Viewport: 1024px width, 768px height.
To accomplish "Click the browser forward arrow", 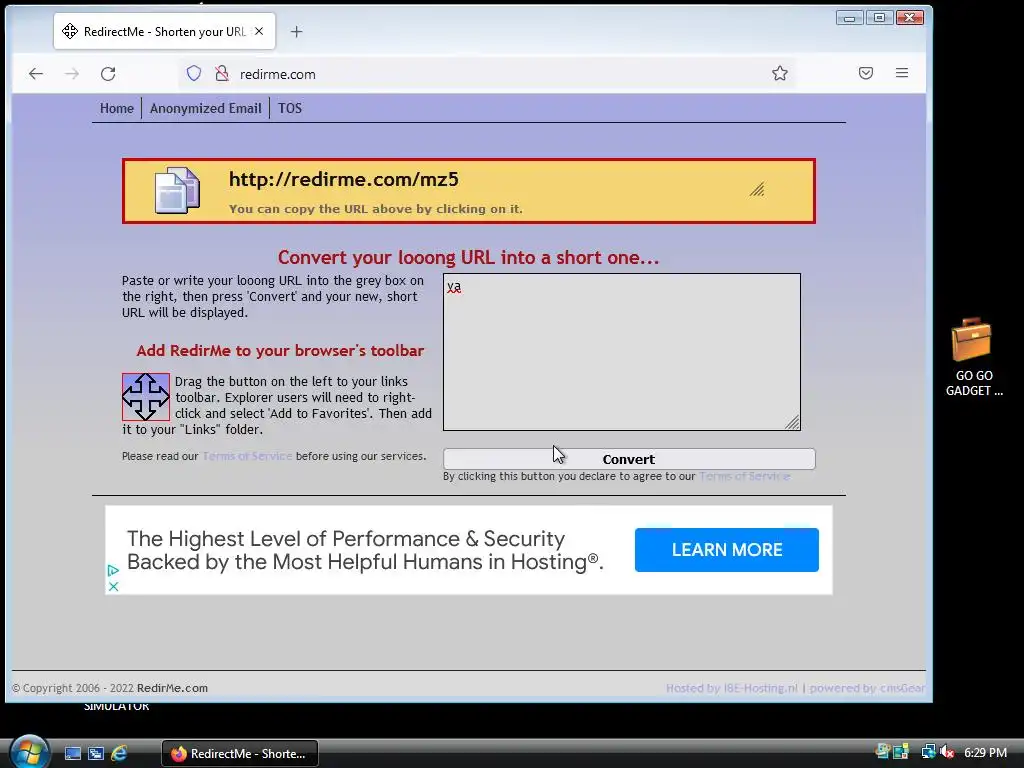I will [x=72, y=74].
